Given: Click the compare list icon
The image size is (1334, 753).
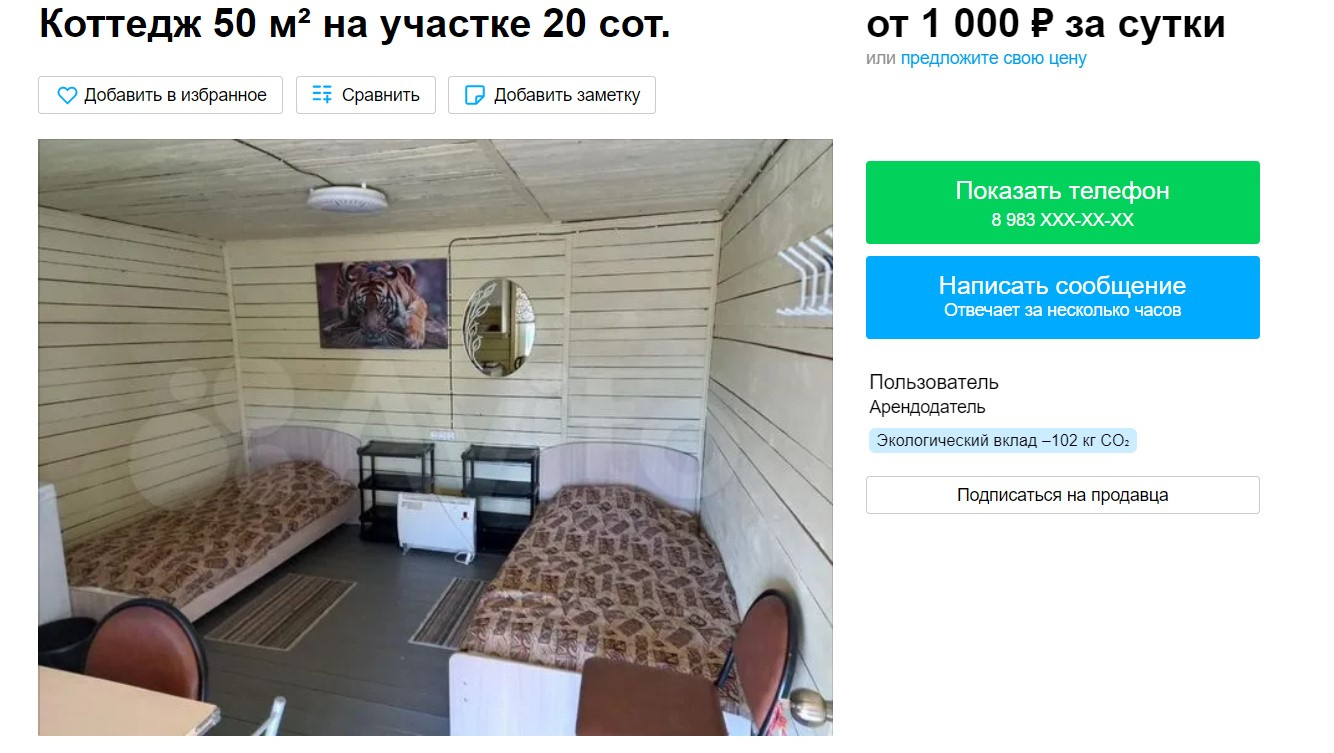Looking at the screenshot, I should coord(322,95).
